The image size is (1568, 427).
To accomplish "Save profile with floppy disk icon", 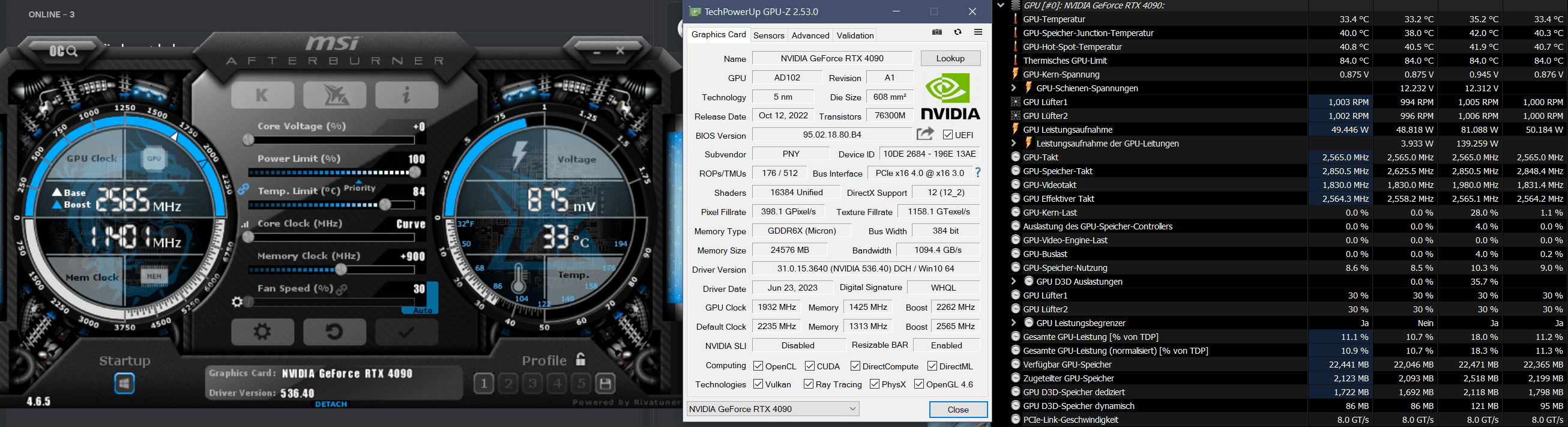I will click(606, 383).
